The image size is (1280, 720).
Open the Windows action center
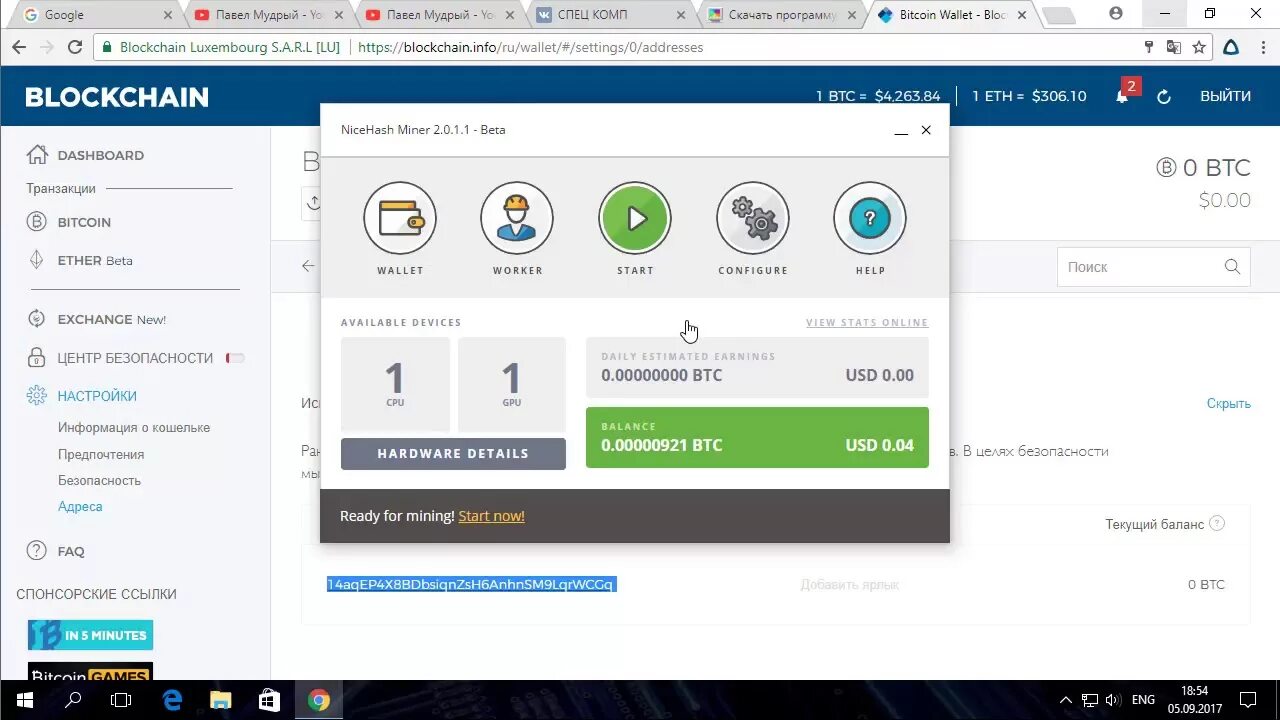1247,700
